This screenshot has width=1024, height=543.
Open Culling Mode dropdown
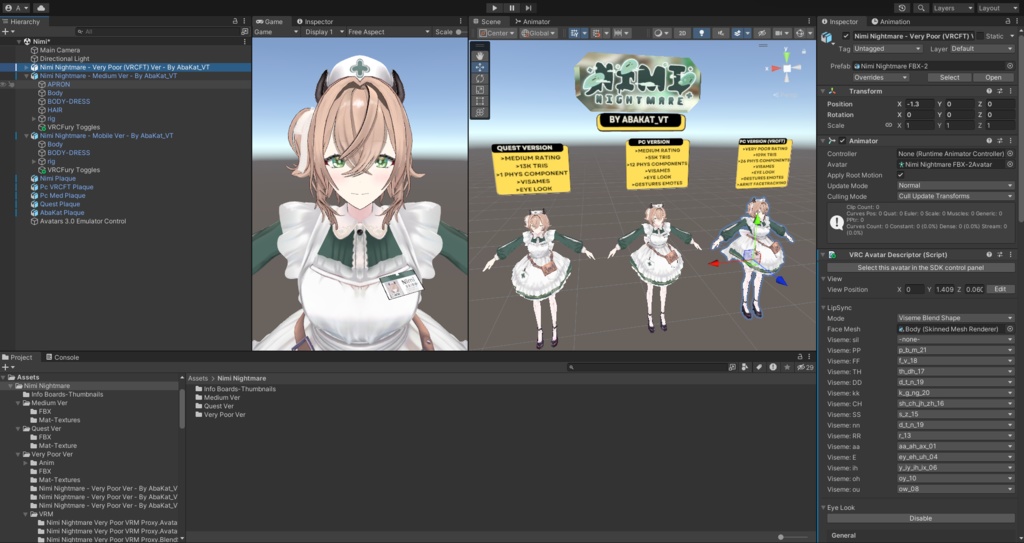tap(955, 196)
